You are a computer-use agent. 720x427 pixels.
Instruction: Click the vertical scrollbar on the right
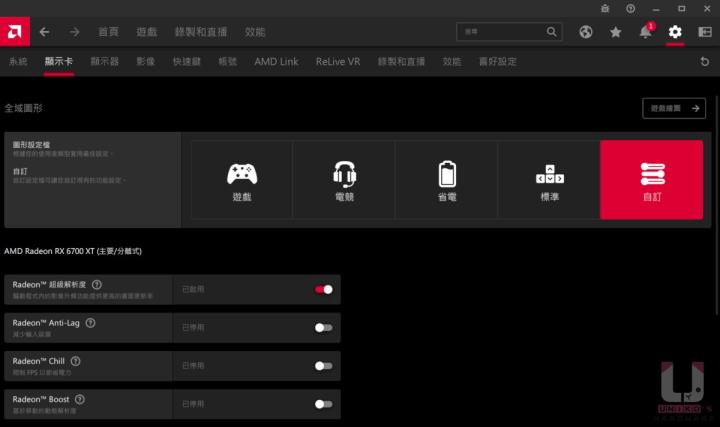716,205
